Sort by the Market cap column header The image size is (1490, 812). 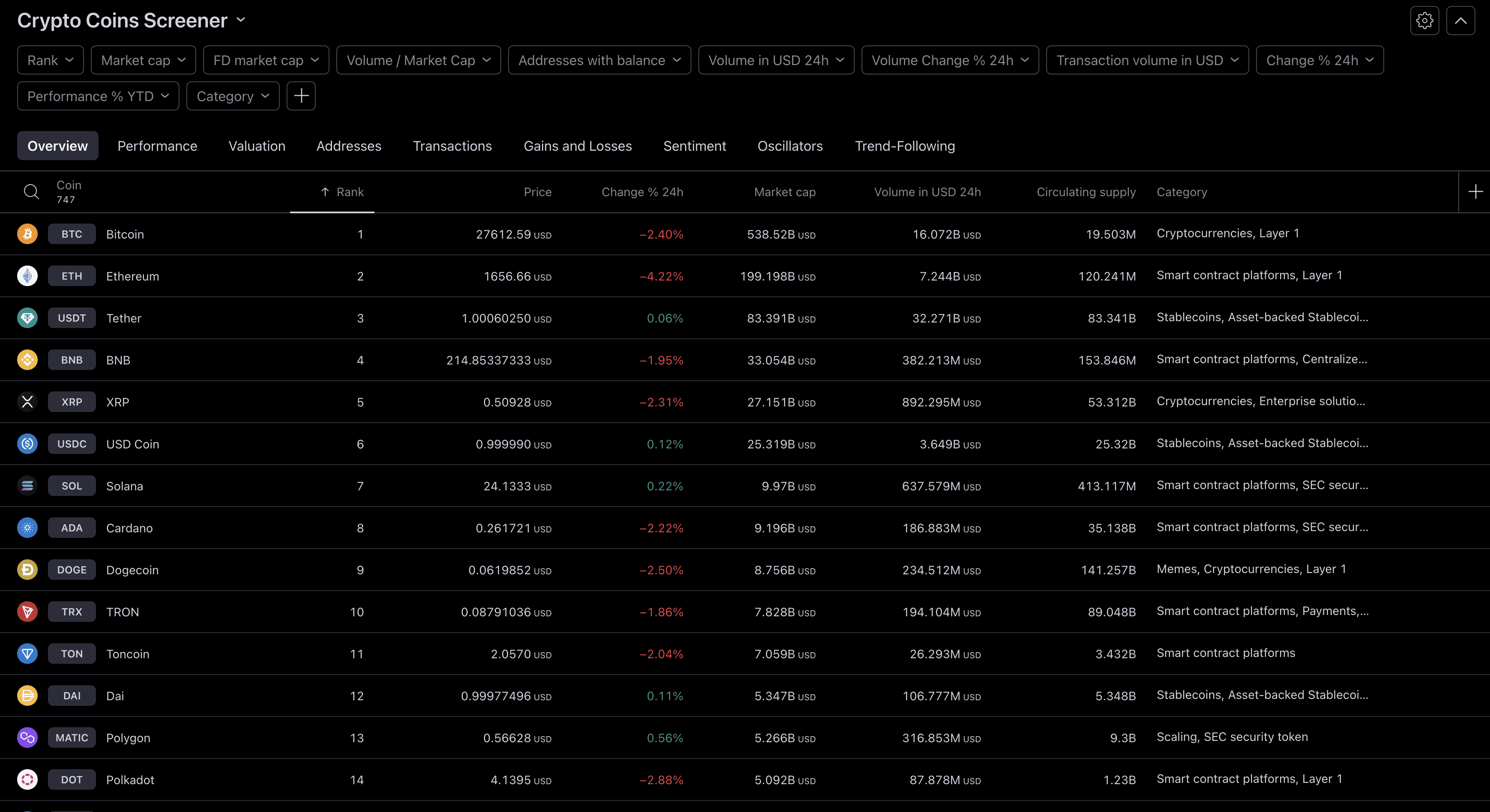pos(785,192)
